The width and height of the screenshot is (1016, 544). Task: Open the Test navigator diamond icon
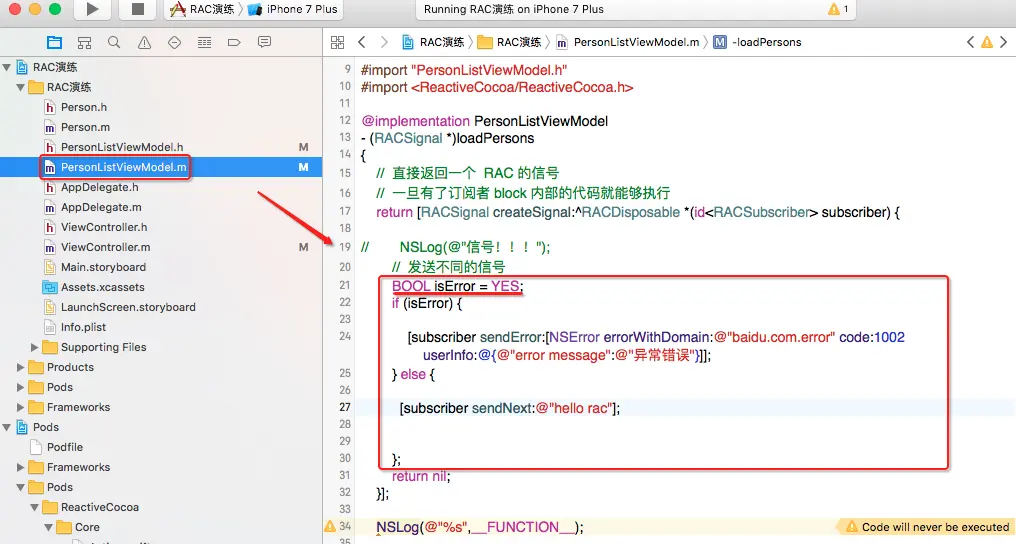click(x=174, y=43)
